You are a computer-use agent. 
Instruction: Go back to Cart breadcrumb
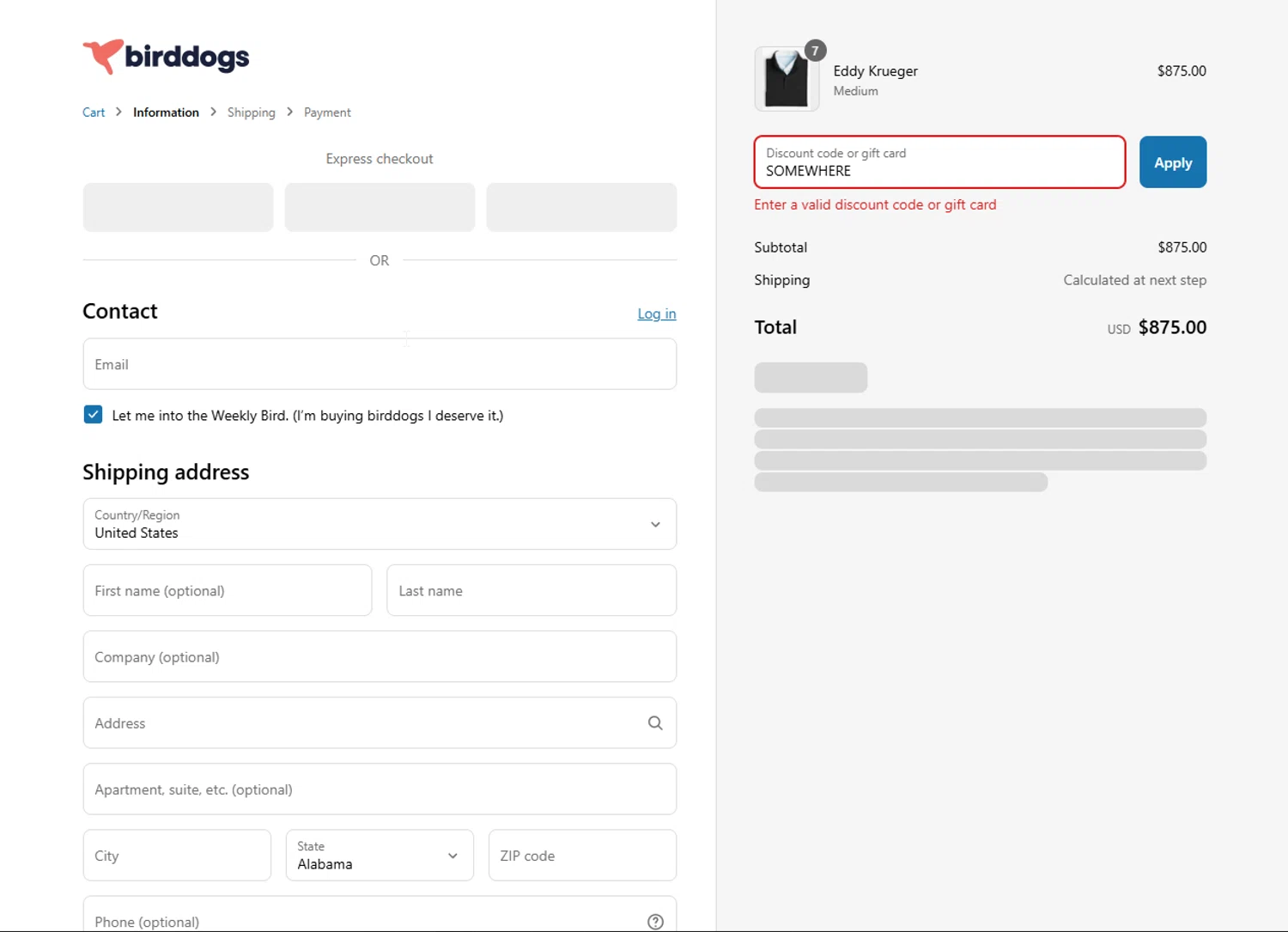tap(94, 113)
